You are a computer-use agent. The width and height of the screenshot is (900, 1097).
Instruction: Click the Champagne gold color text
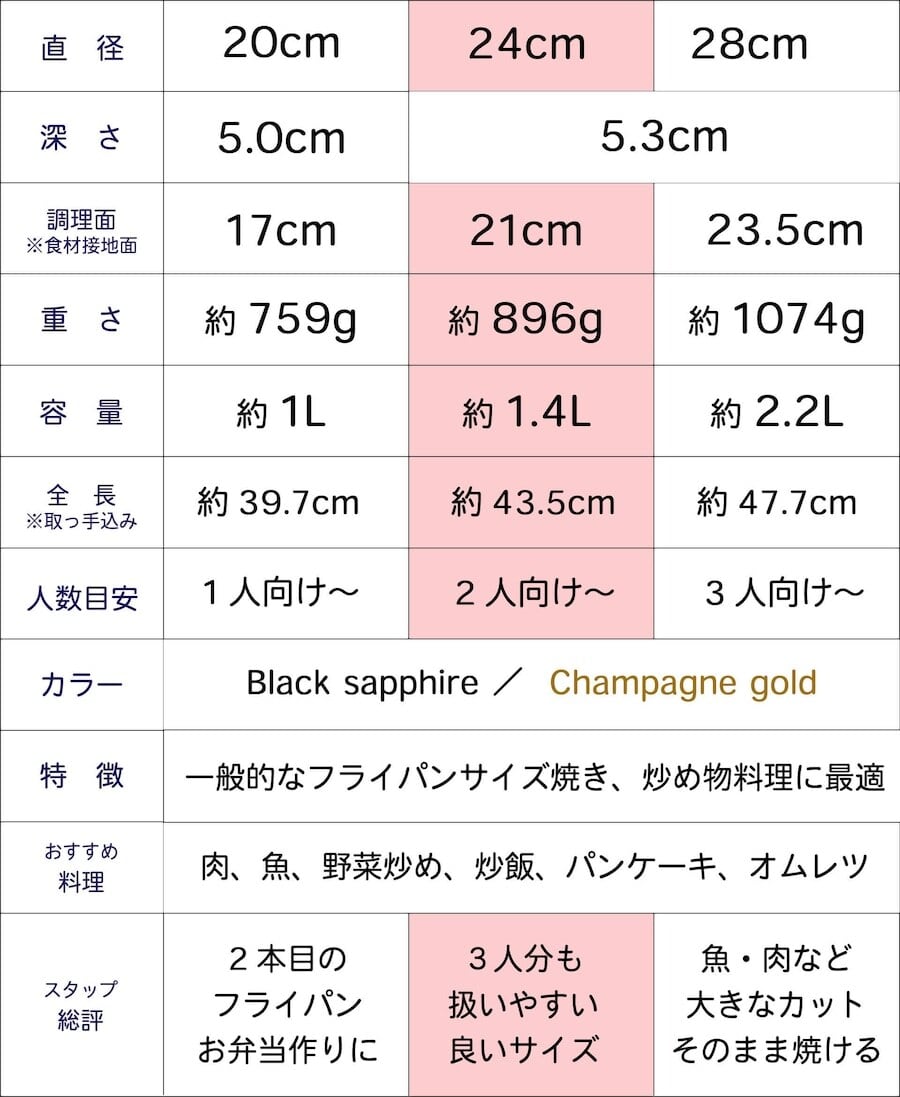coord(683,684)
